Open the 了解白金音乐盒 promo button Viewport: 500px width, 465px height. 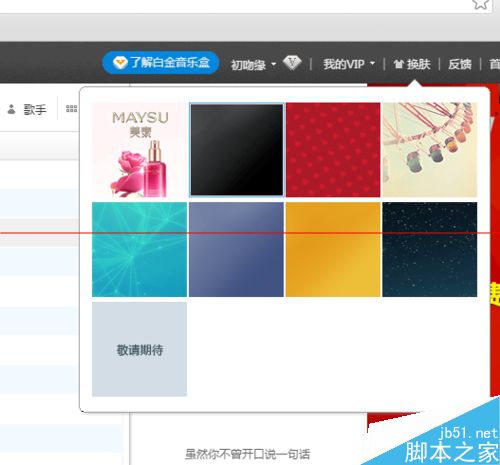[161, 62]
